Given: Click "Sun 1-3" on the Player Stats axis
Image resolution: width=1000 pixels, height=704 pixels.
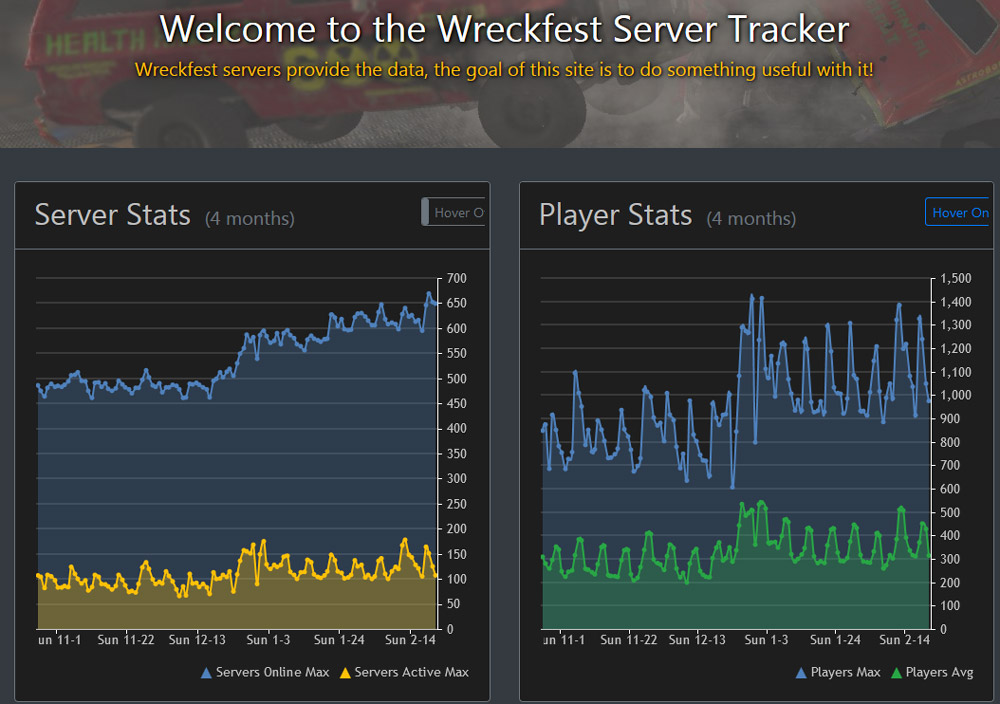Looking at the screenshot, I should 767,640.
